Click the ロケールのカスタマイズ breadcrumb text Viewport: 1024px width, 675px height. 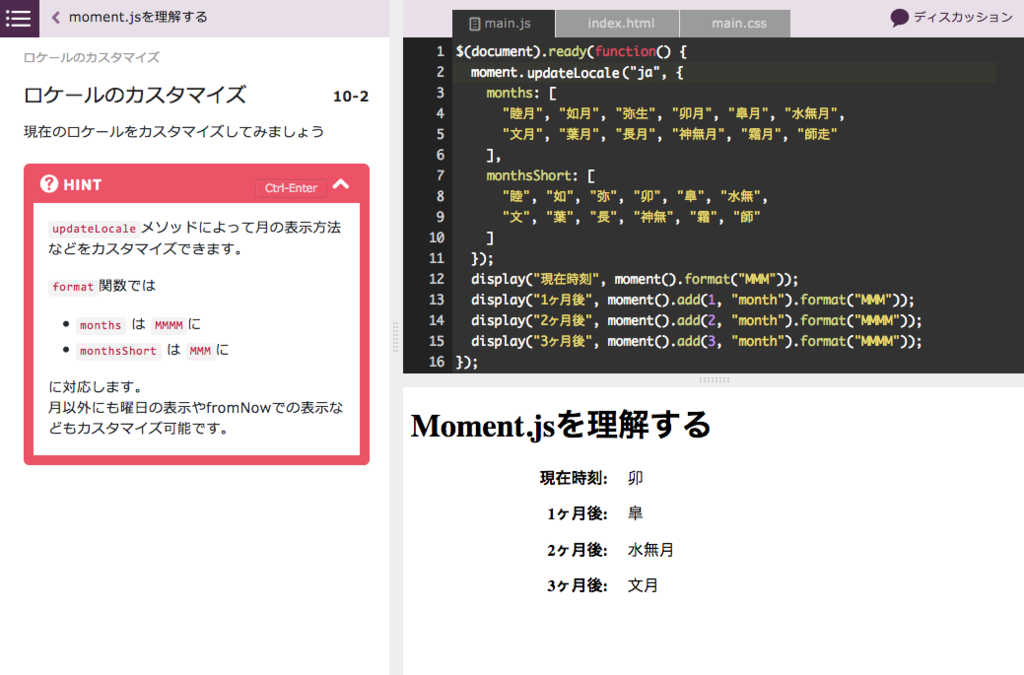click(91, 57)
